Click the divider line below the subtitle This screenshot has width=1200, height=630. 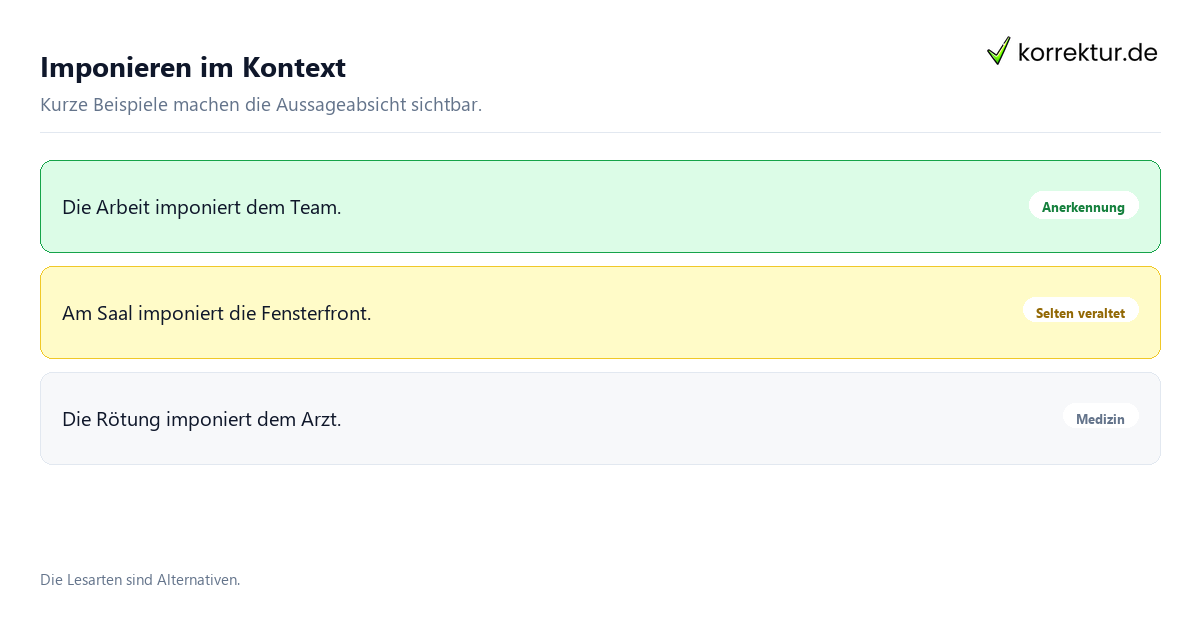(x=600, y=132)
